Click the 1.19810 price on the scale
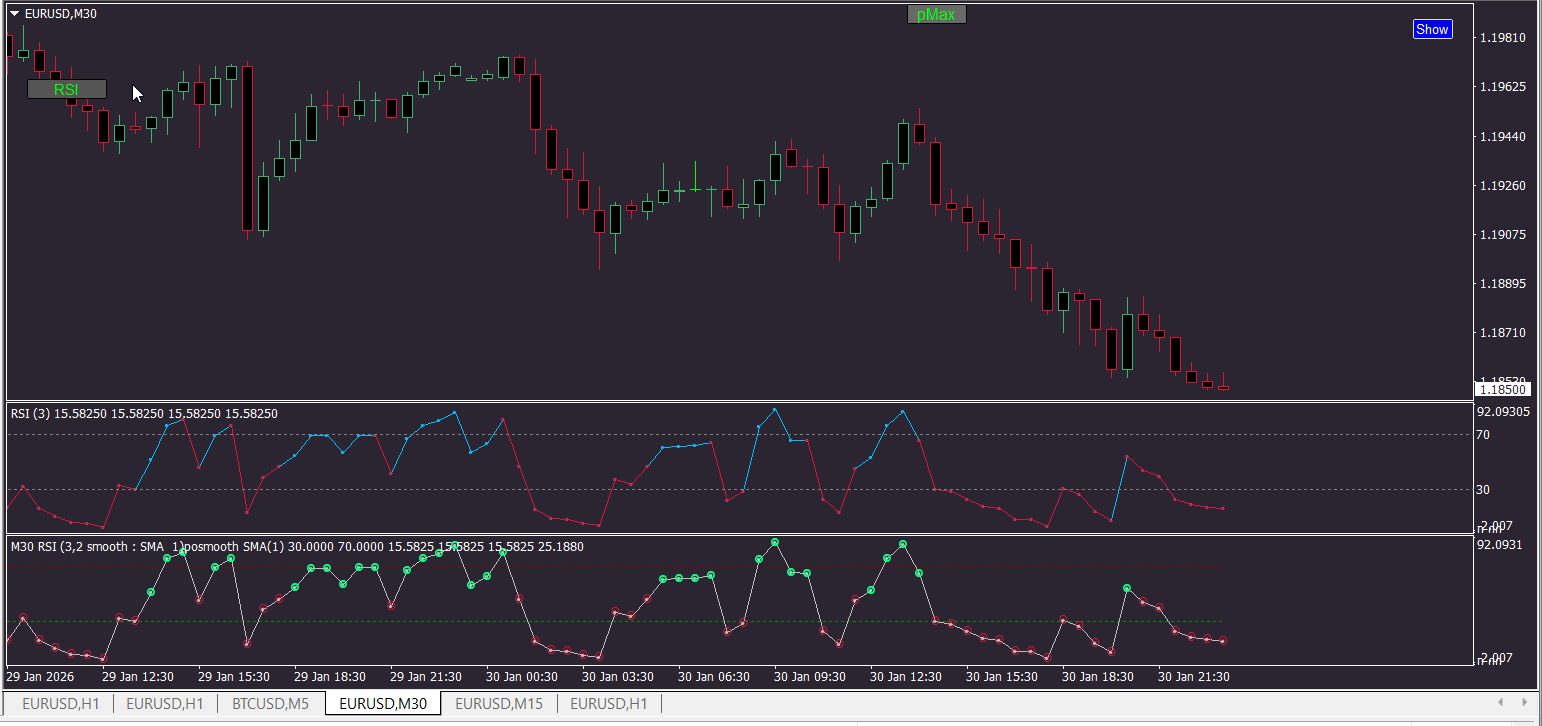Viewport: 1542px width, 726px height. [x=1502, y=38]
